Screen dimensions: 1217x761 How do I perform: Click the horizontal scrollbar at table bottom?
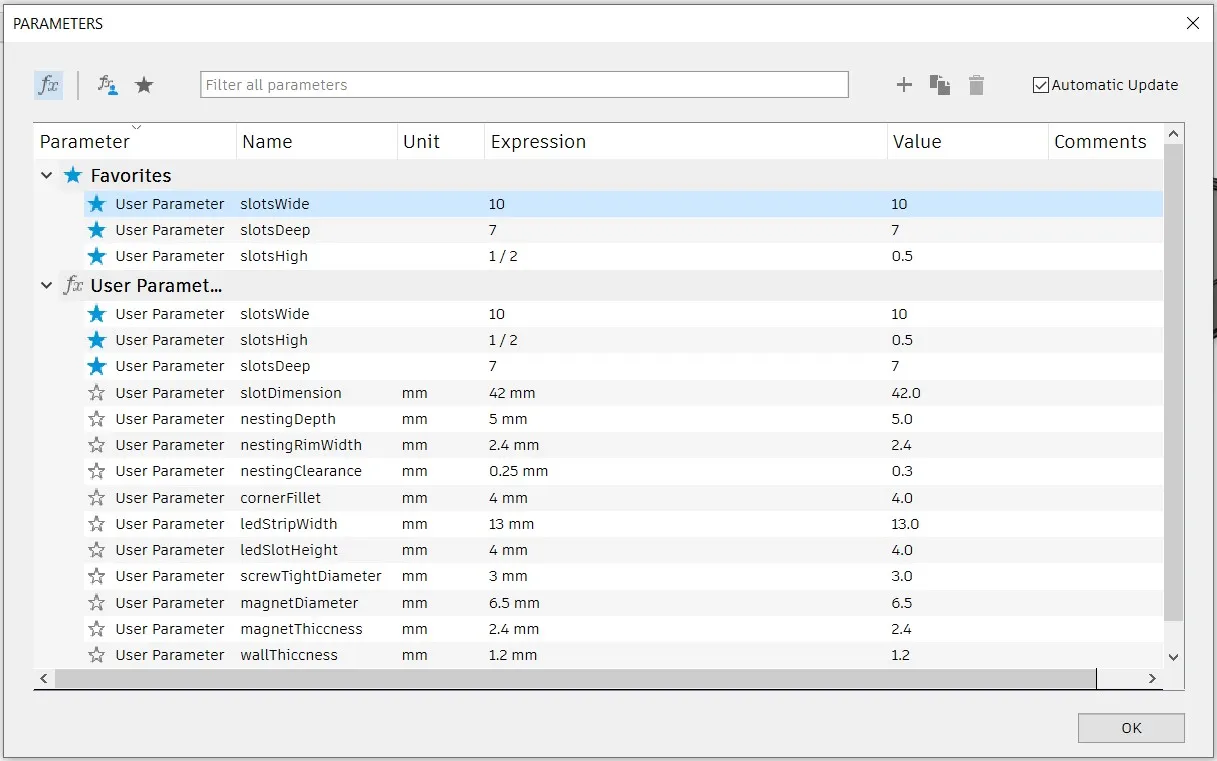pos(575,679)
